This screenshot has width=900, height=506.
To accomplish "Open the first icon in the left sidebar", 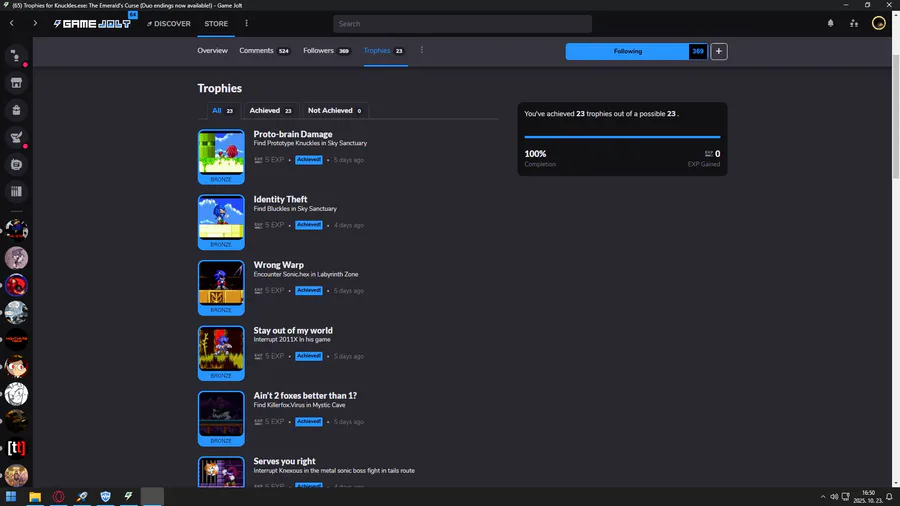I will pyautogui.click(x=16, y=56).
